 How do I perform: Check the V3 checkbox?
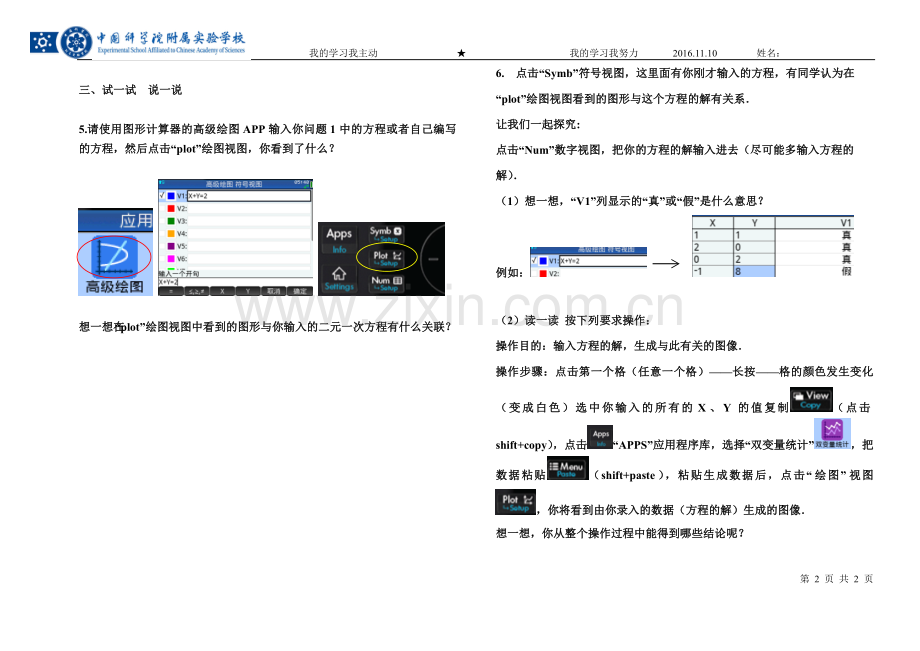[162, 221]
